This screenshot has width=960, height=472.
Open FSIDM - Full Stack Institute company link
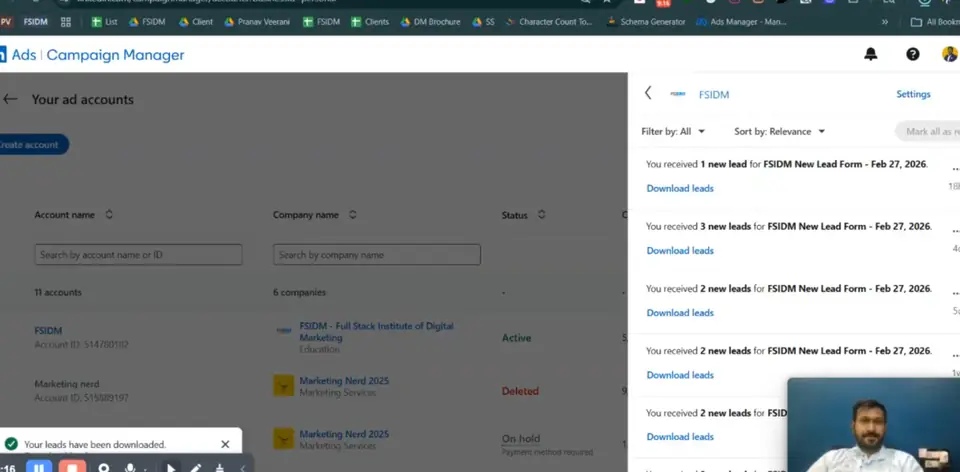click(x=376, y=332)
